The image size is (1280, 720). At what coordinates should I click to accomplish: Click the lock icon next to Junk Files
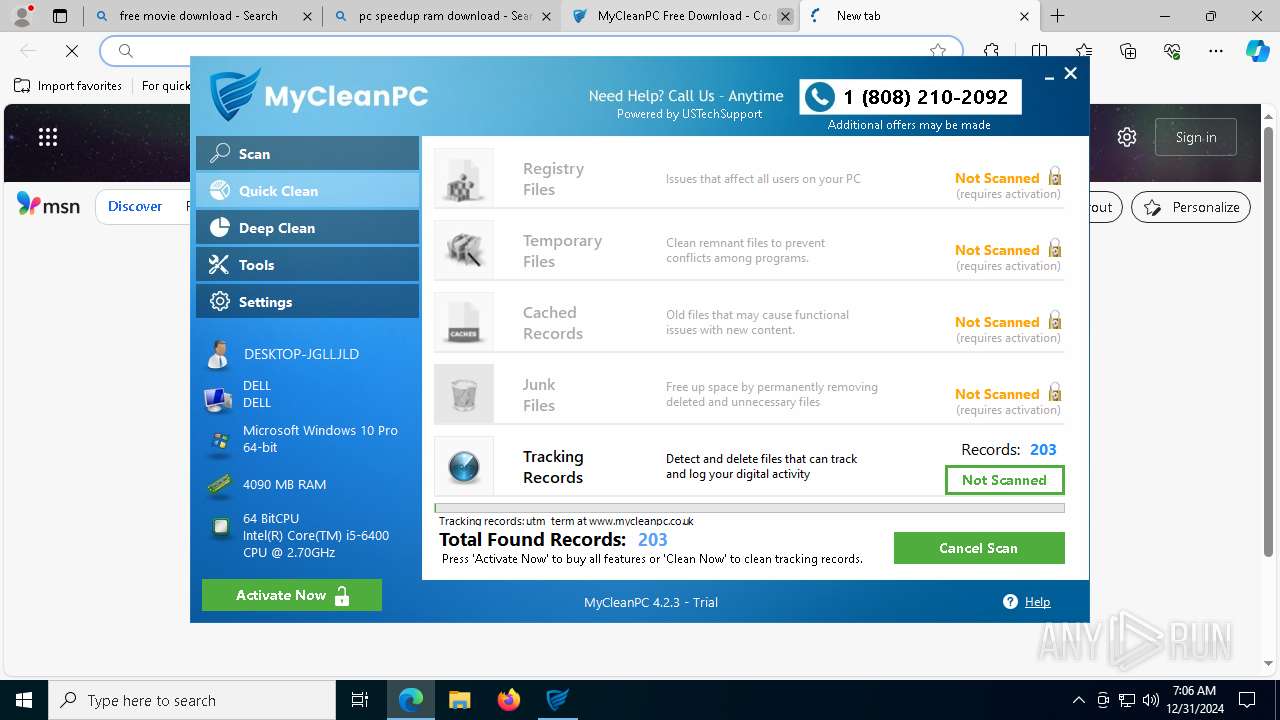tap(1054, 393)
